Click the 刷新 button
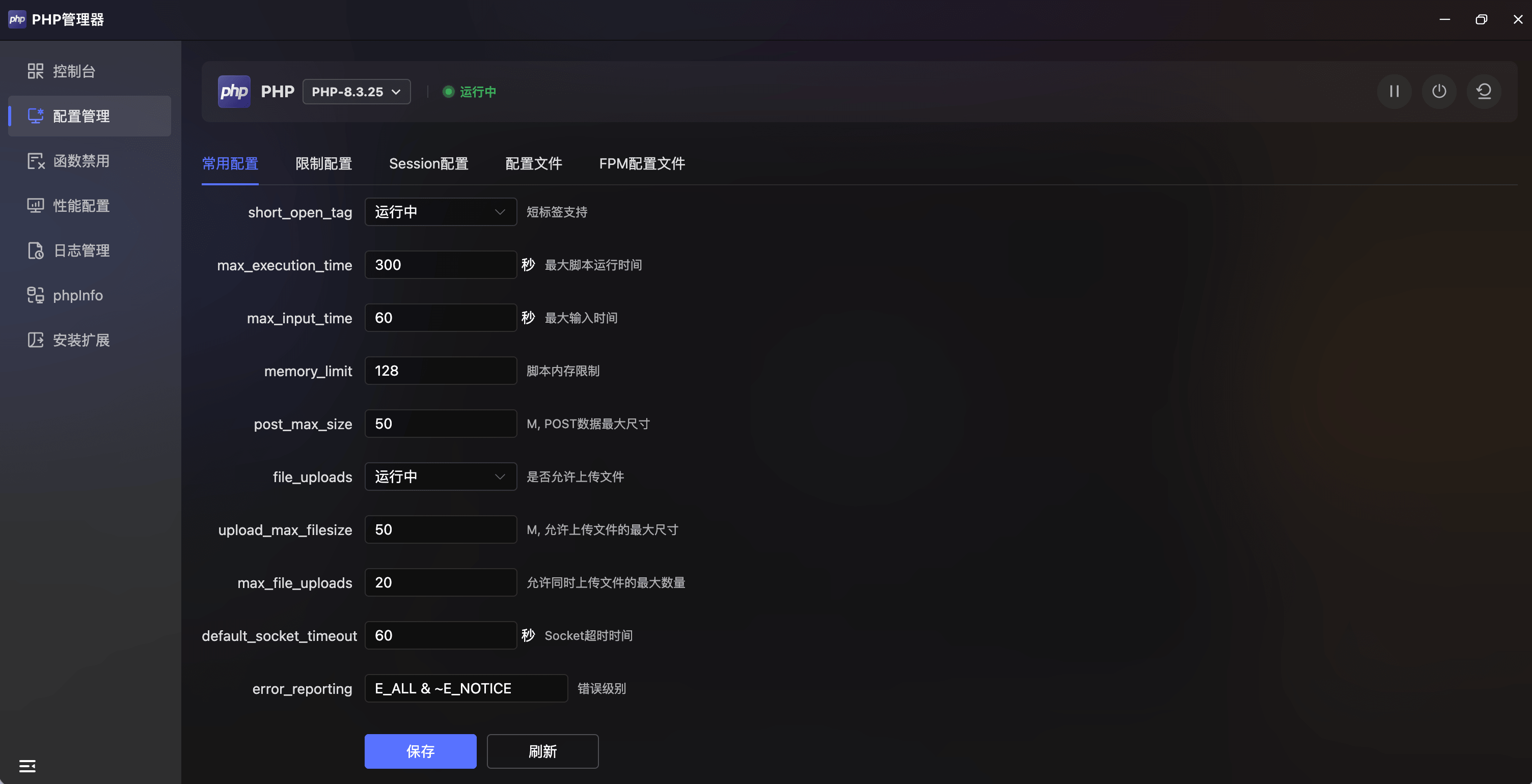 click(542, 751)
